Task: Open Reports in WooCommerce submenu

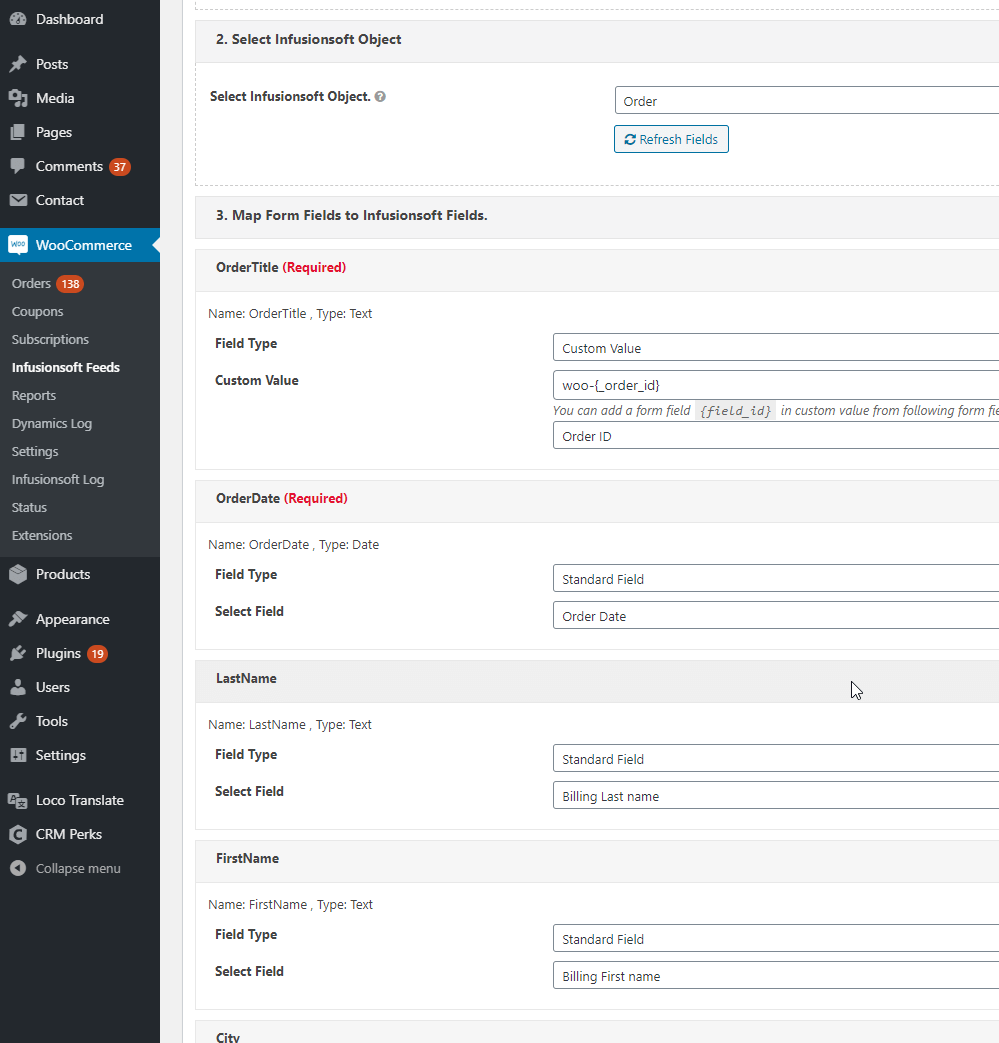Action: [x=33, y=395]
